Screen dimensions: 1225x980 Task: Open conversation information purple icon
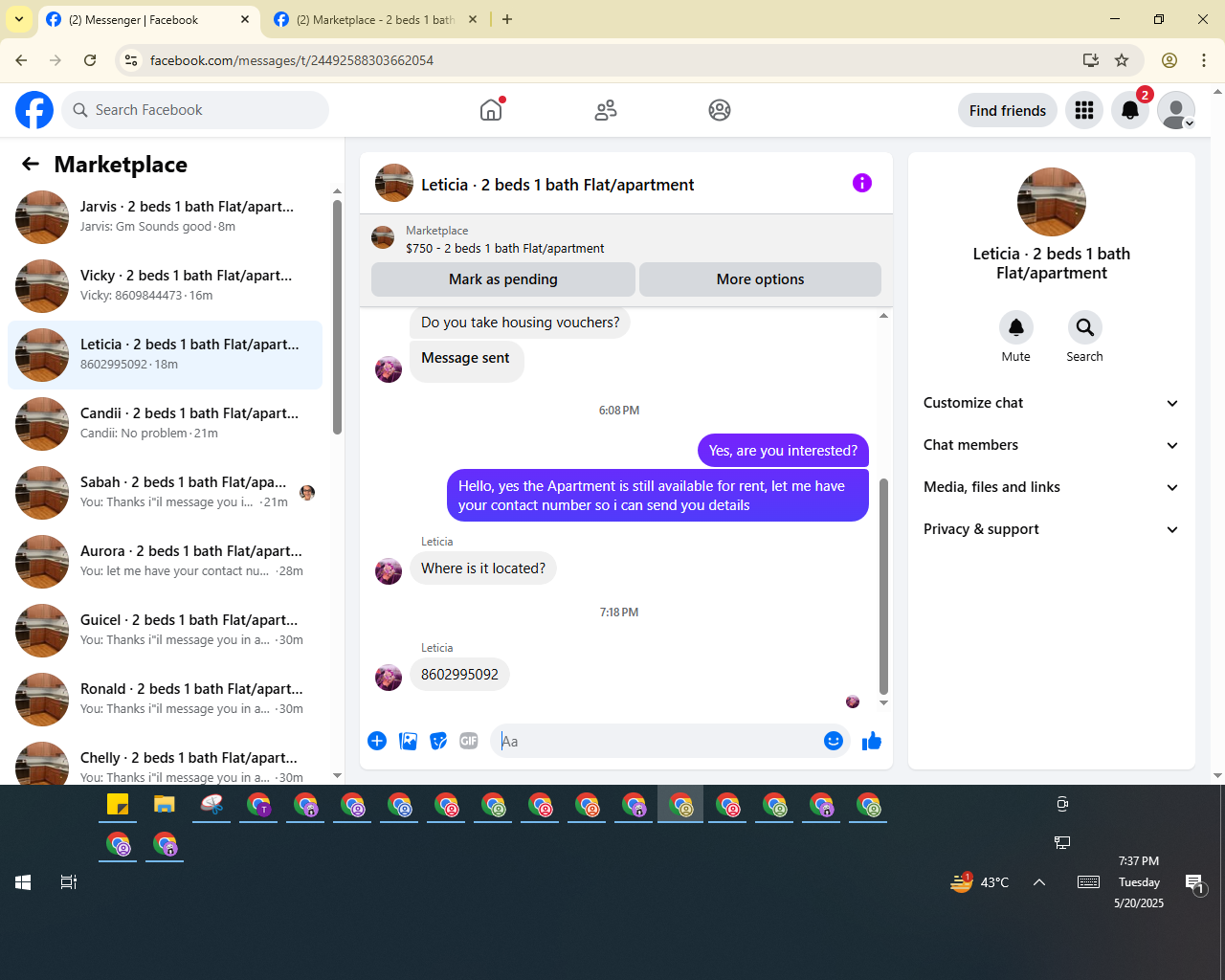[862, 183]
